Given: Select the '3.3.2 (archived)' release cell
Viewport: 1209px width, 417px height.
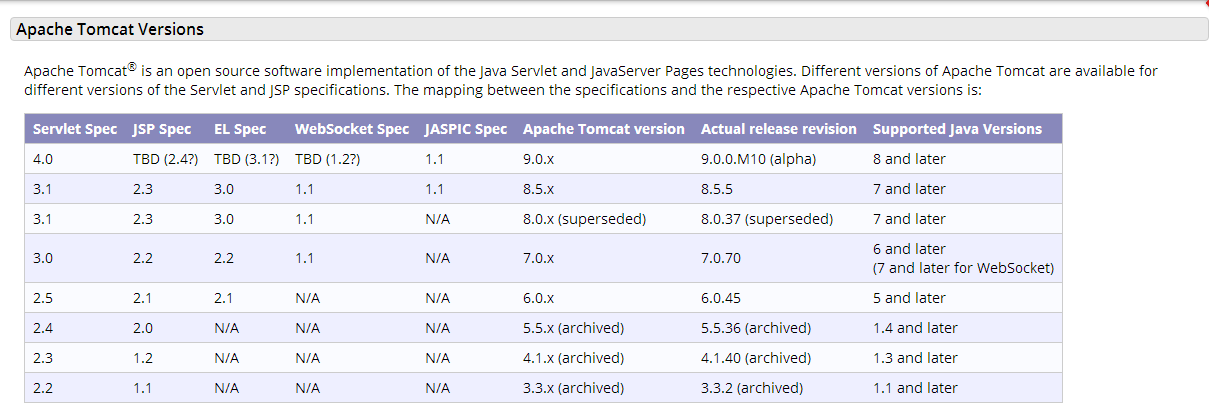Looking at the screenshot, I should (x=752, y=388).
